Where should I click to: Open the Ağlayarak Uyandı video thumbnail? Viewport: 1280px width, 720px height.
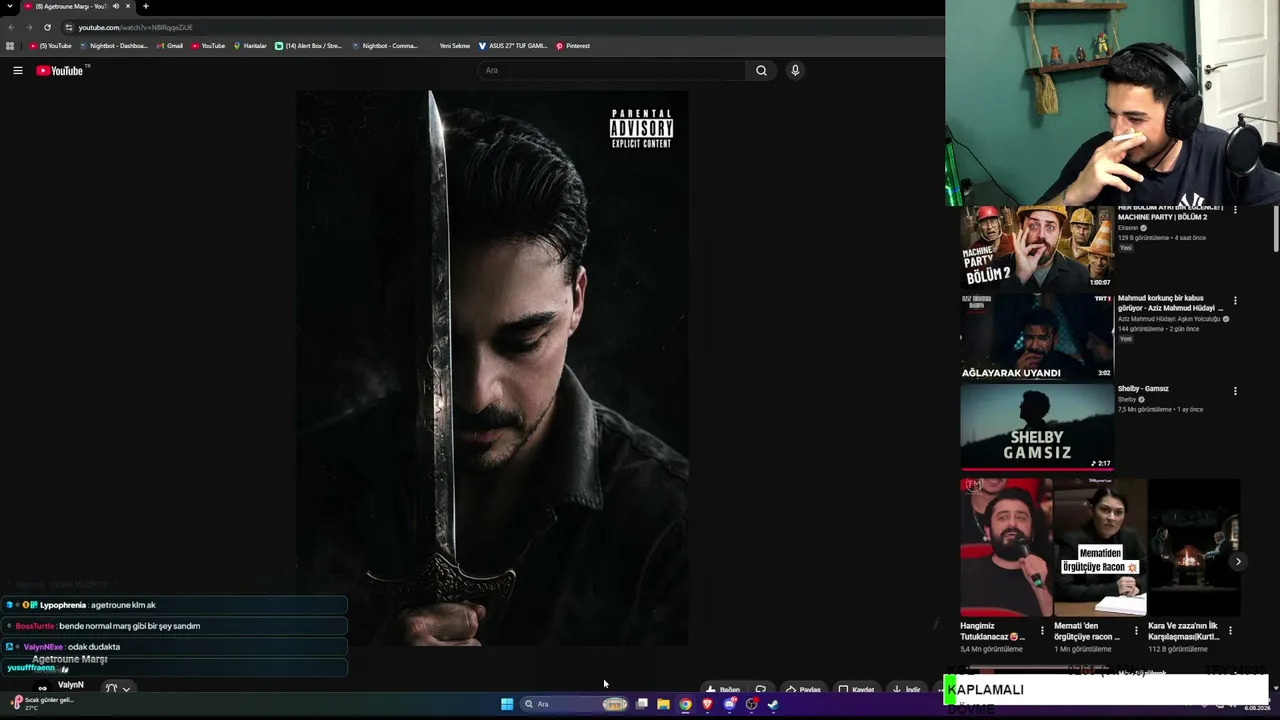pos(1037,337)
